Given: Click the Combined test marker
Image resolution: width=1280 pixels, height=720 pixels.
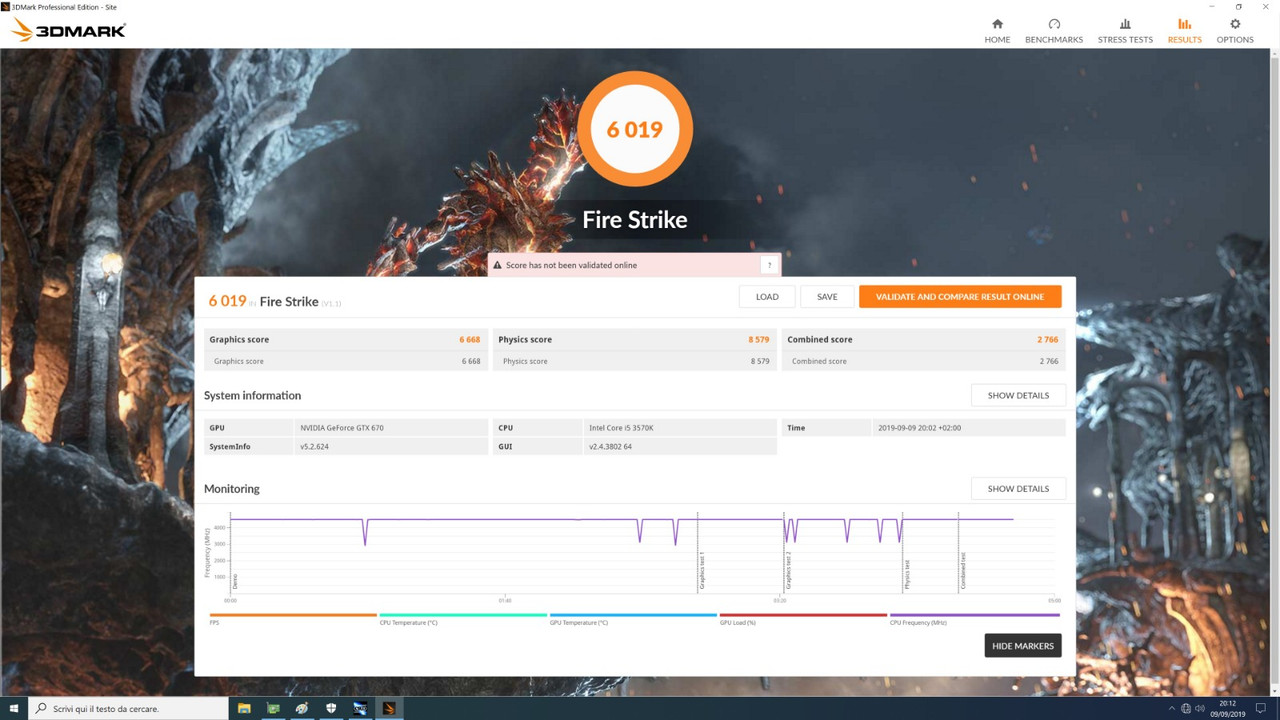Looking at the screenshot, I should [x=962, y=571].
